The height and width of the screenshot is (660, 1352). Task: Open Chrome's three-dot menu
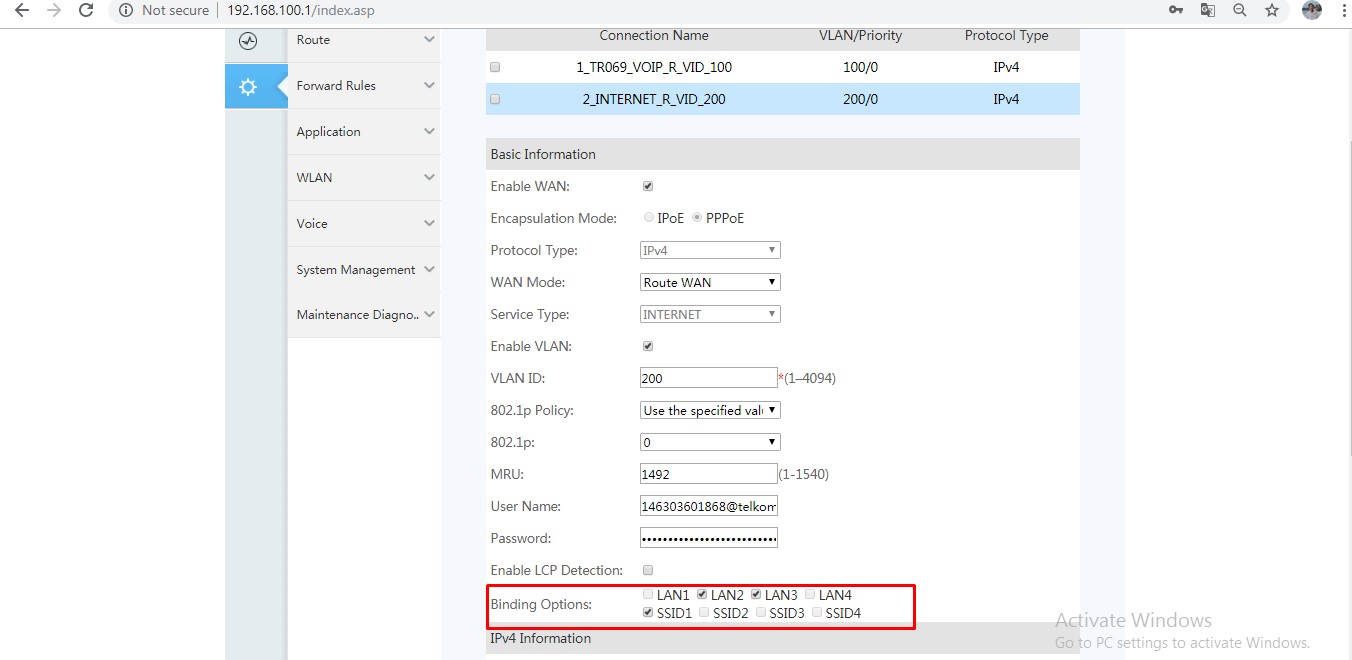pyautogui.click(x=1343, y=10)
